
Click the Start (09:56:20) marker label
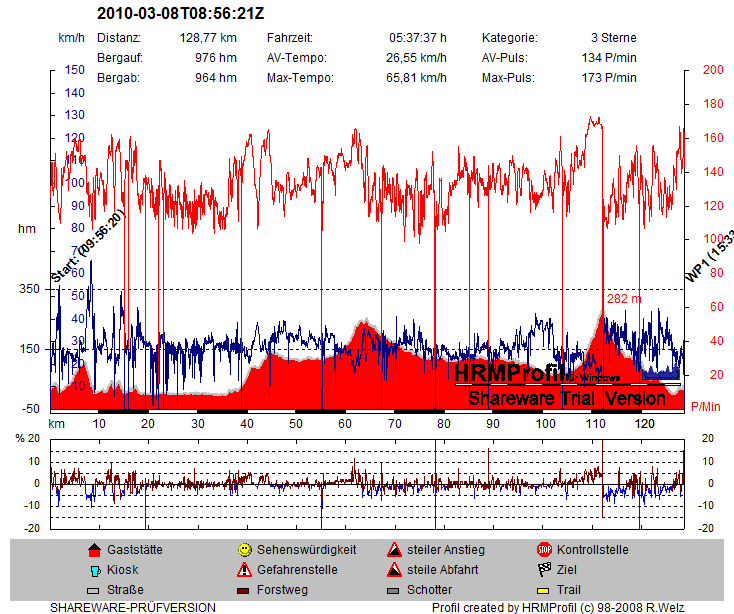pyautogui.click(x=86, y=246)
